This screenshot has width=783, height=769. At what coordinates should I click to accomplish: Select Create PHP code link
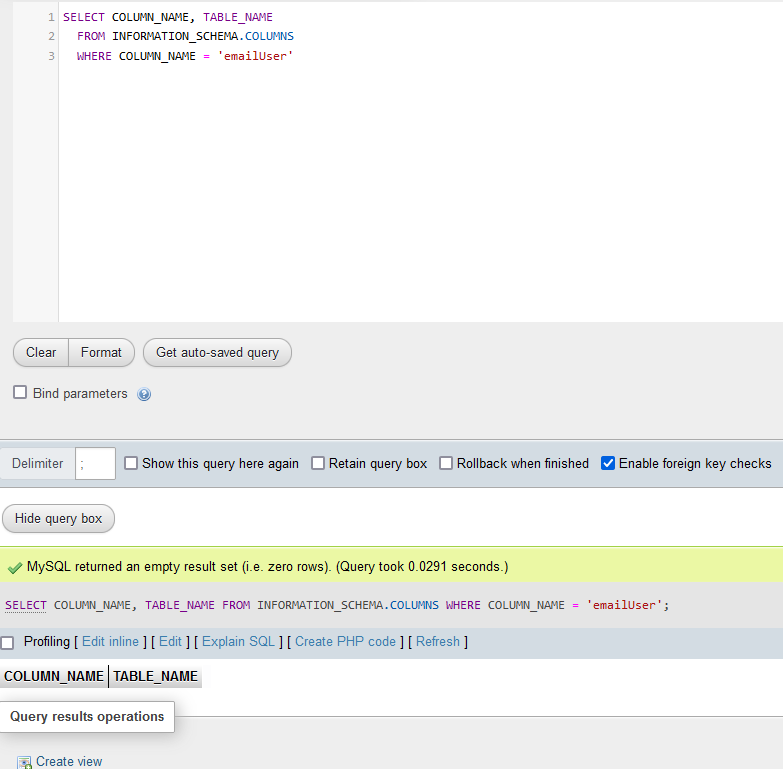click(x=345, y=641)
